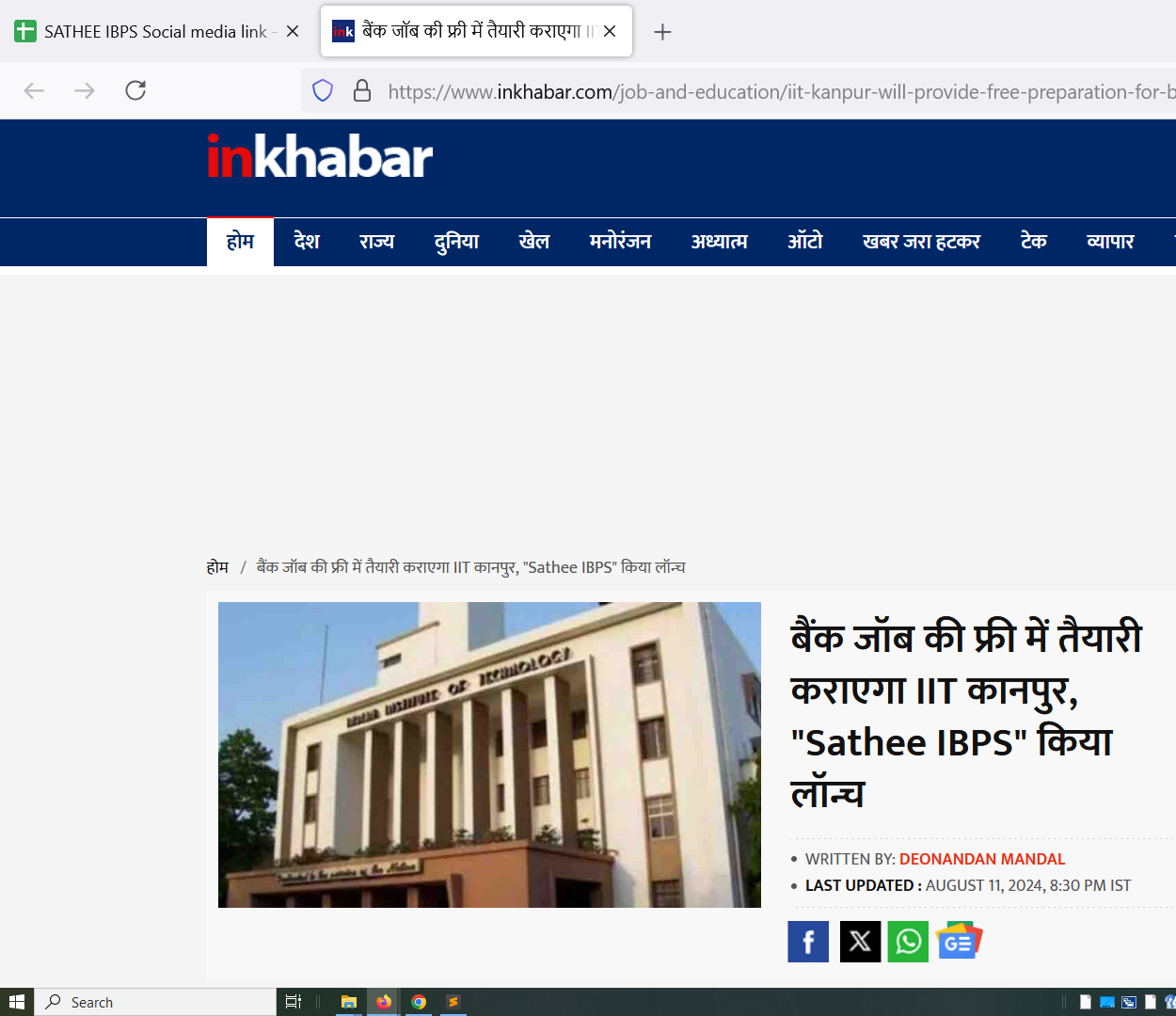Open the मनोरंजन section

tap(620, 242)
